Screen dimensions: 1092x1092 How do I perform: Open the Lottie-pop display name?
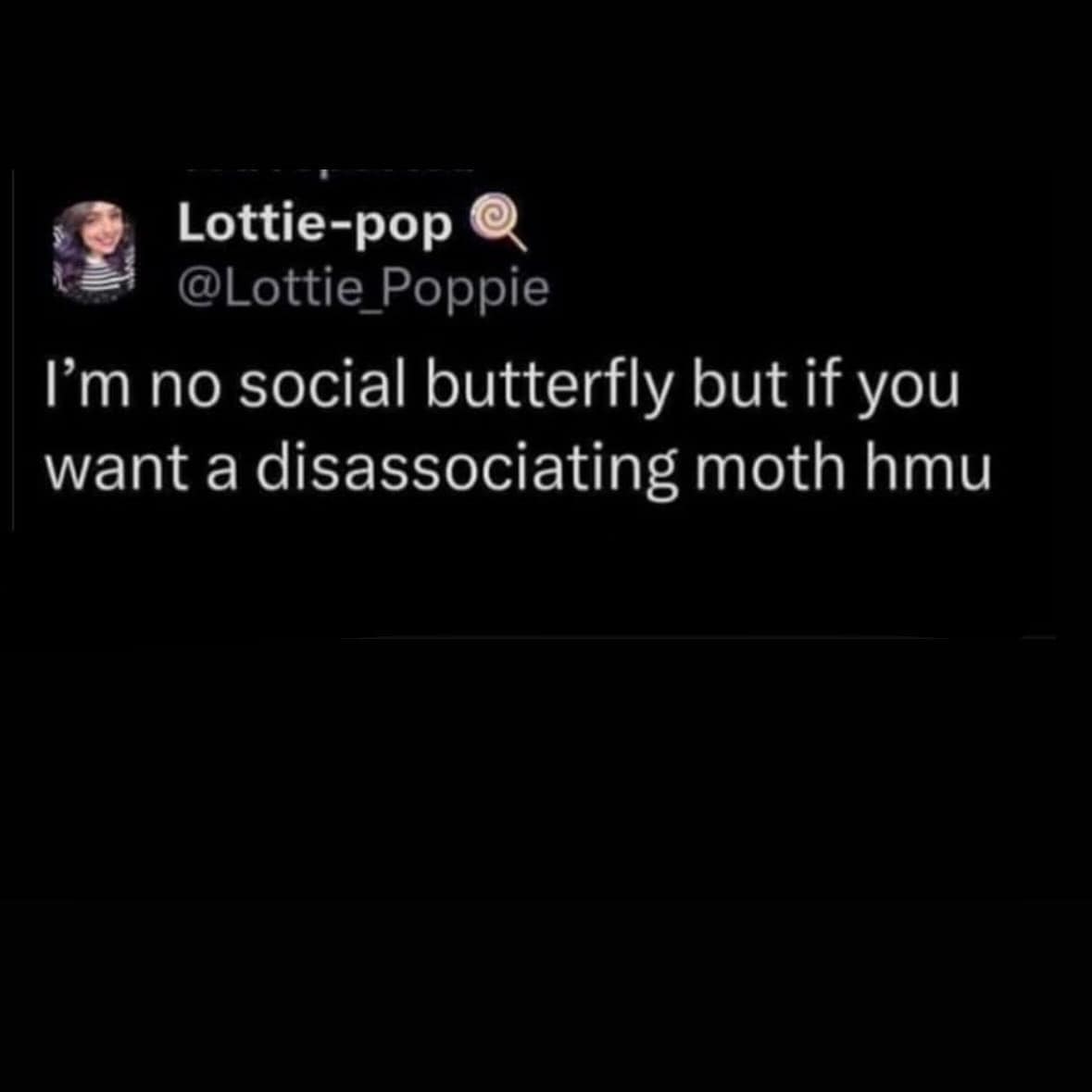point(315,224)
